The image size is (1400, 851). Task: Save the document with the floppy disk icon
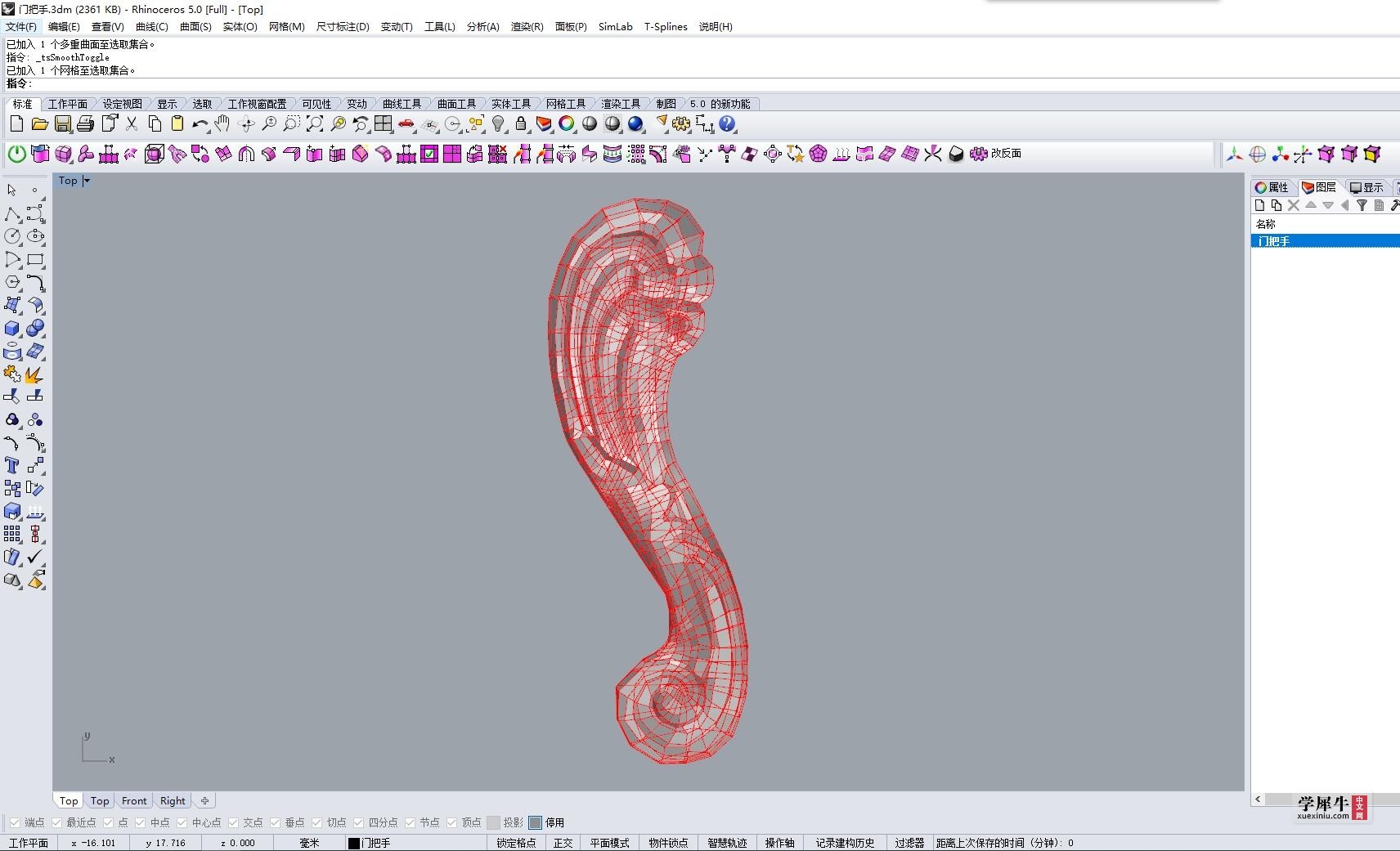[62, 124]
